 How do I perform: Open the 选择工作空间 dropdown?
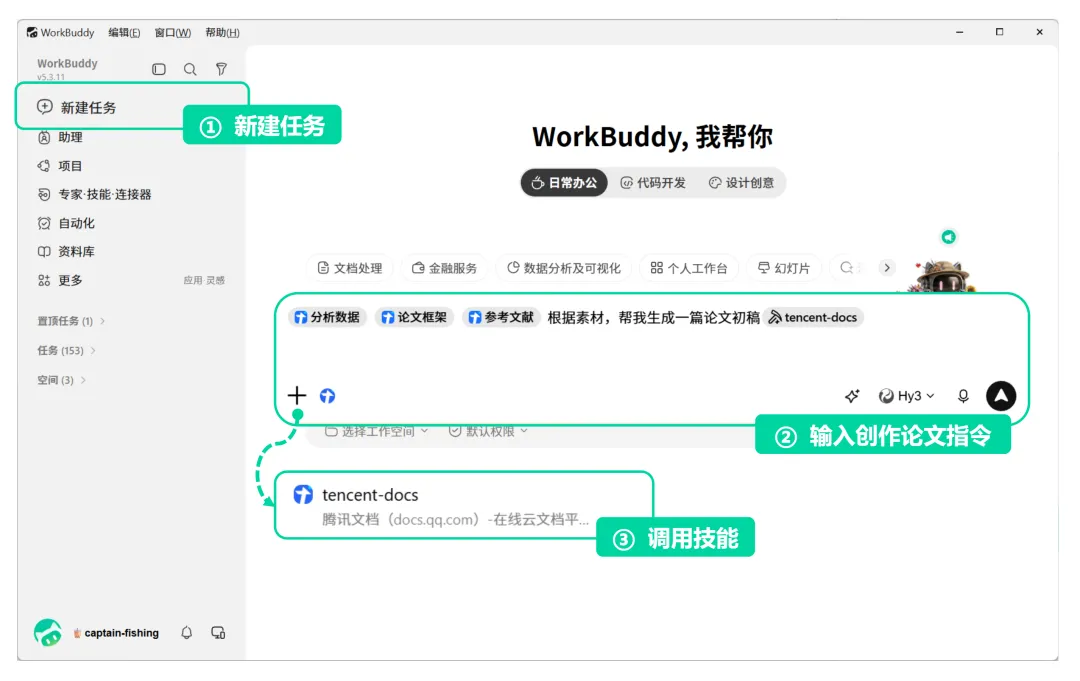coord(377,432)
